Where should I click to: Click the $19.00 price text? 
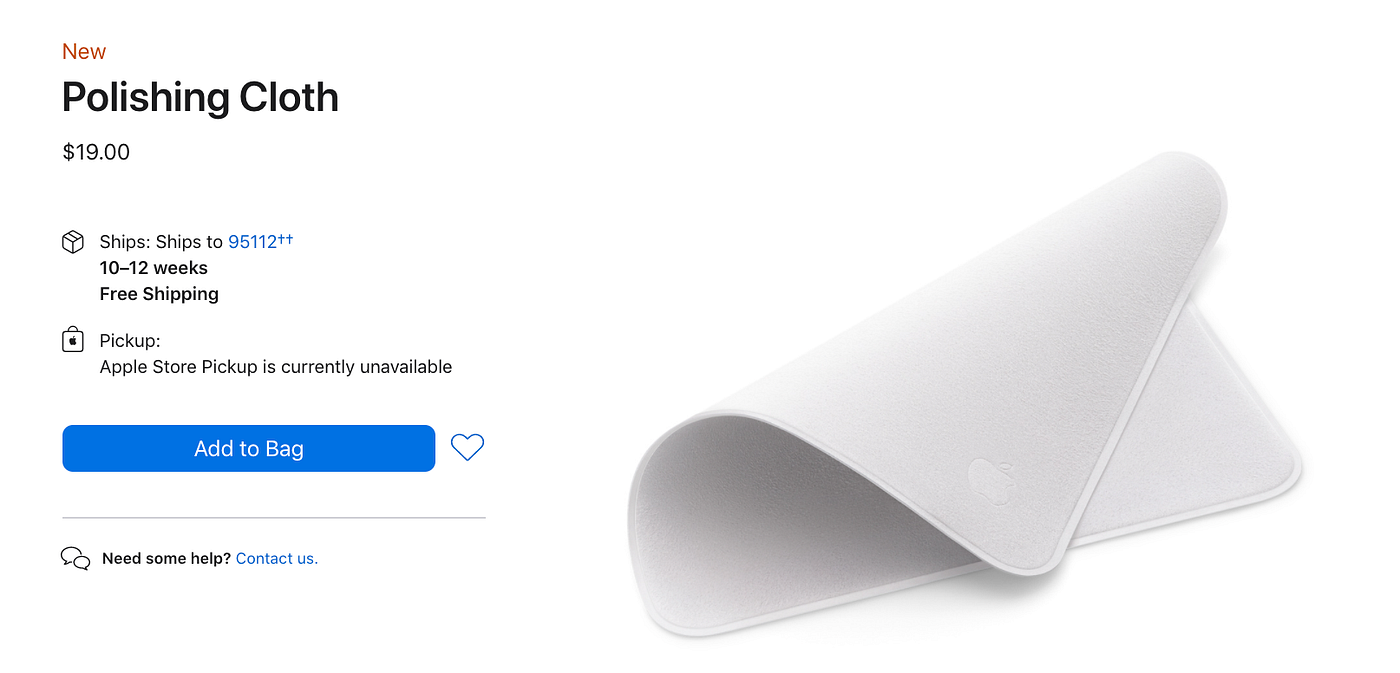point(96,152)
